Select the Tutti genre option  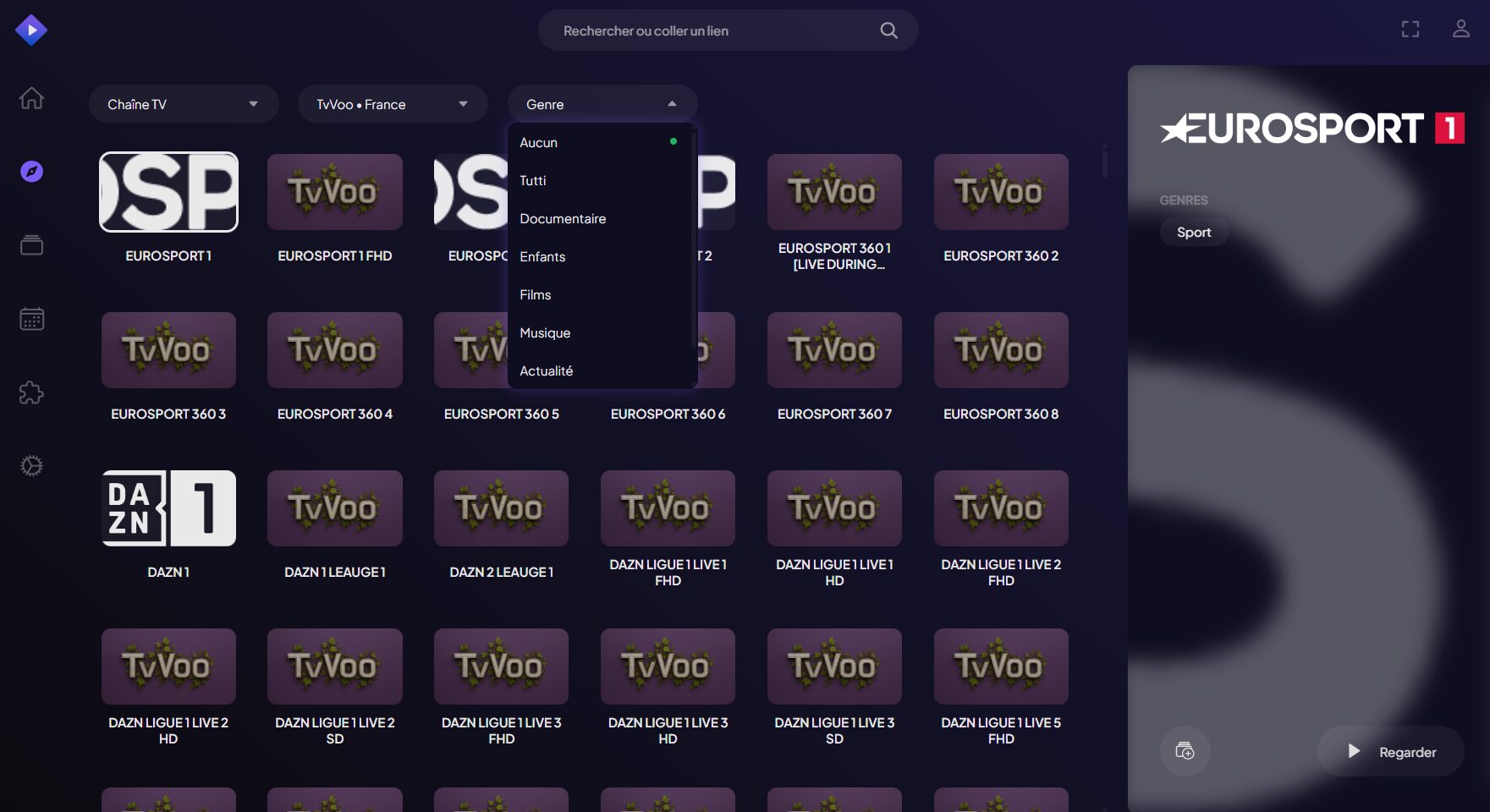(x=600, y=180)
